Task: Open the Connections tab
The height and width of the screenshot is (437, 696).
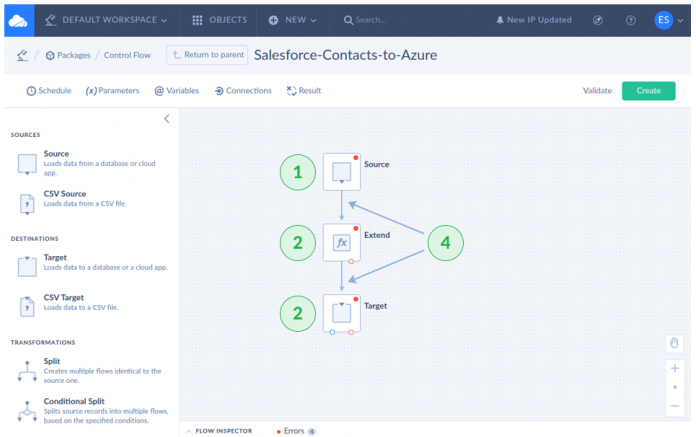Action: (x=243, y=91)
